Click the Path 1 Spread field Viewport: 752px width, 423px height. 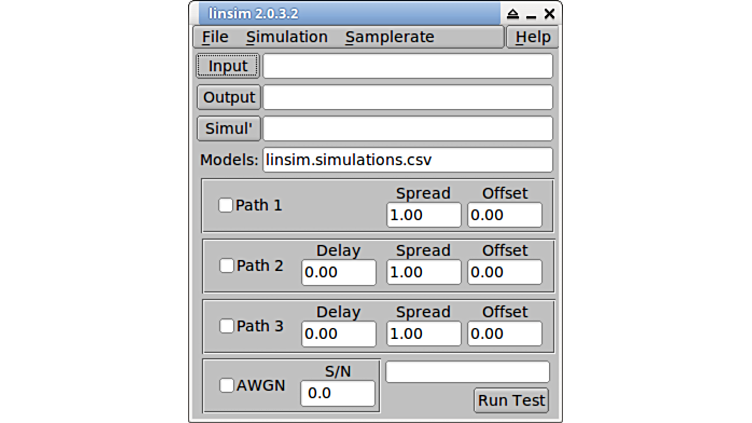coord(423,215)
